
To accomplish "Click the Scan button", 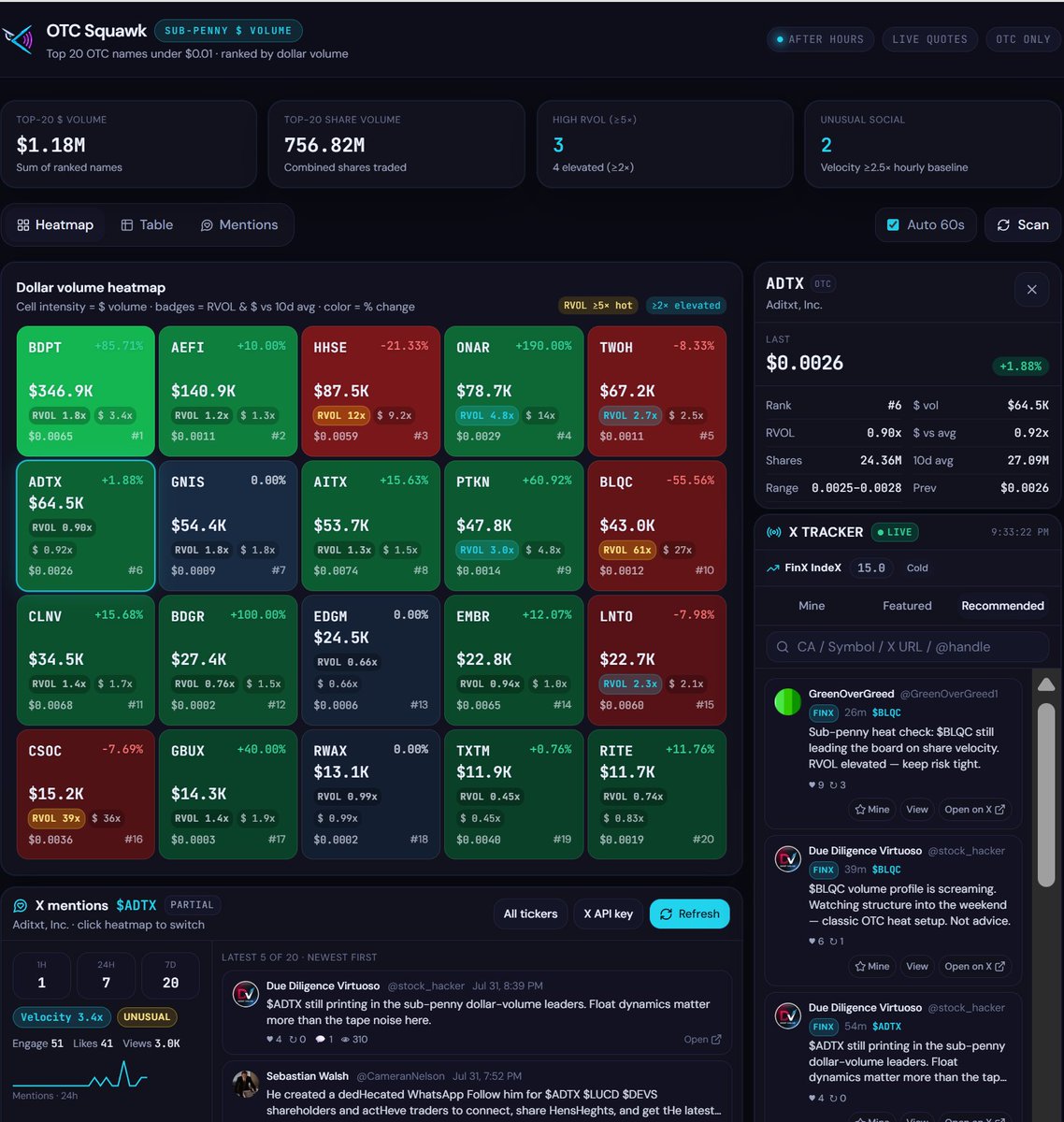I will 1023,225.
